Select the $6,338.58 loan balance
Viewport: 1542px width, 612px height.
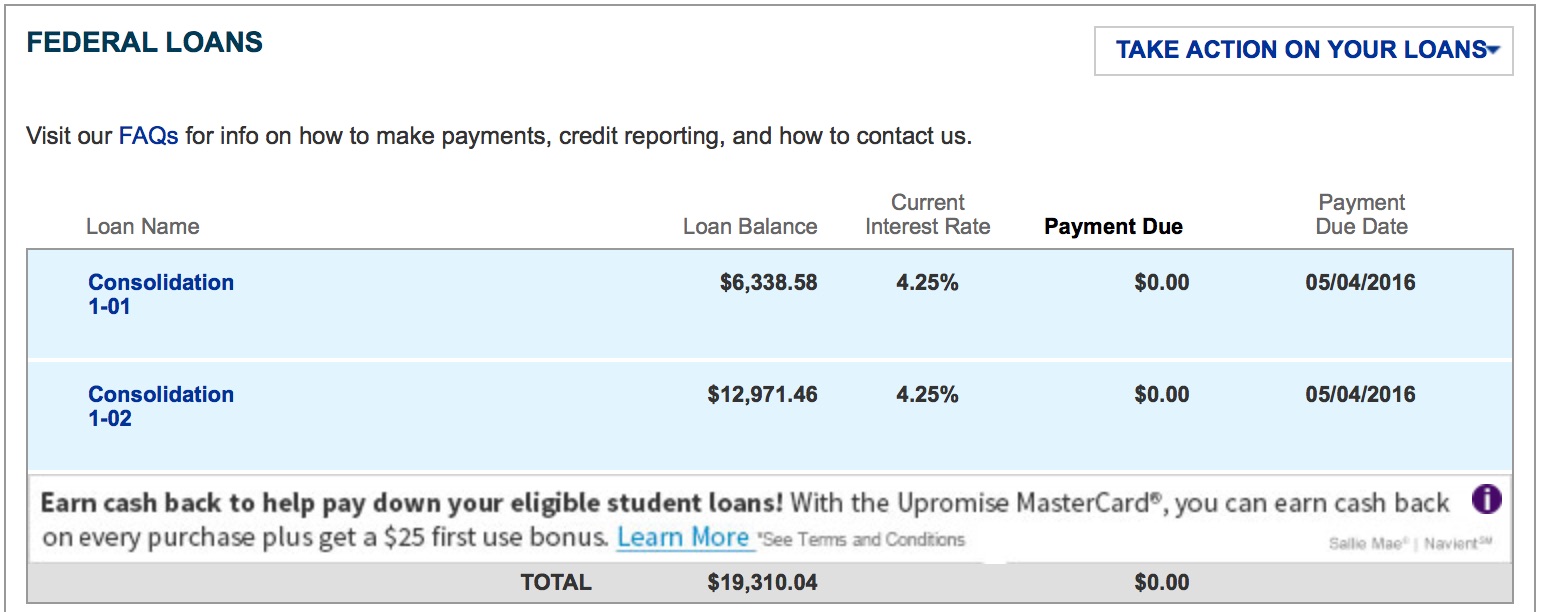768,283
